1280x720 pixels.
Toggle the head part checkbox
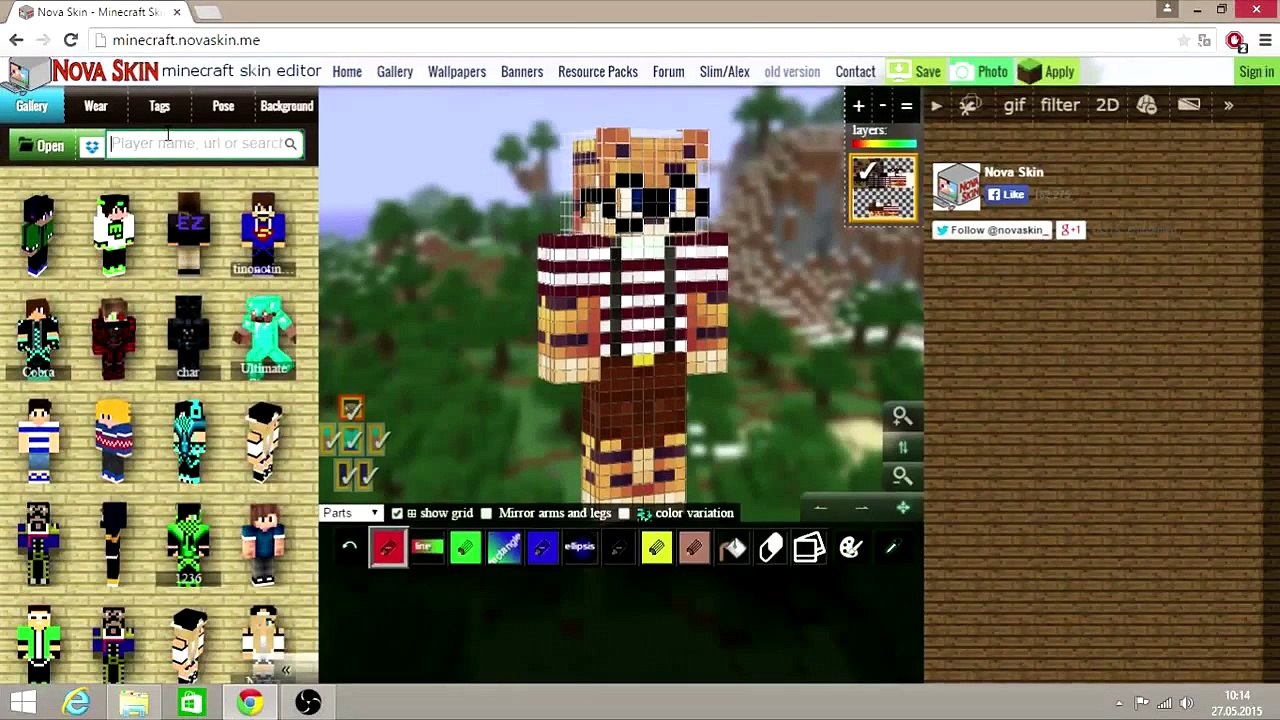(351, 409)
